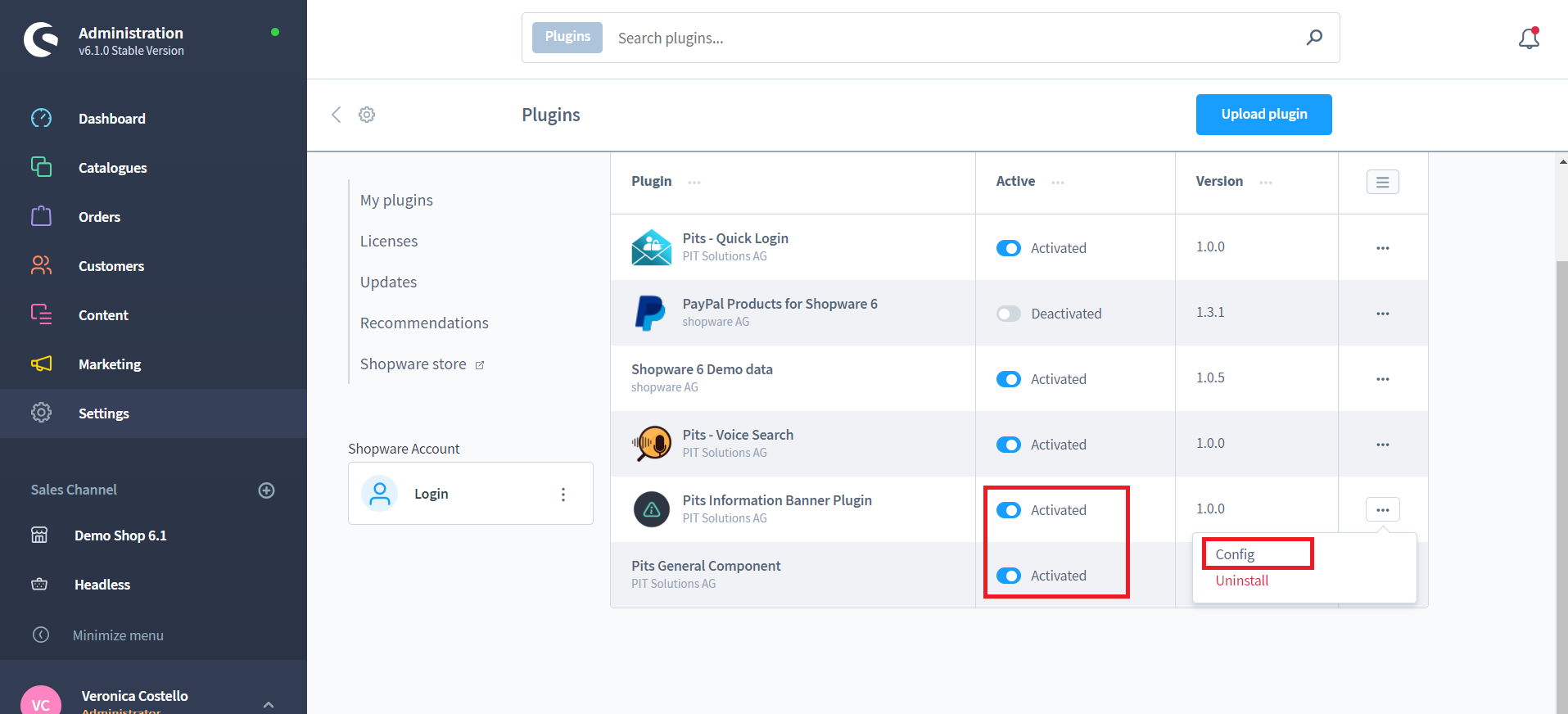Choose Uninstall in the context menu

[x=1241, y=581]
